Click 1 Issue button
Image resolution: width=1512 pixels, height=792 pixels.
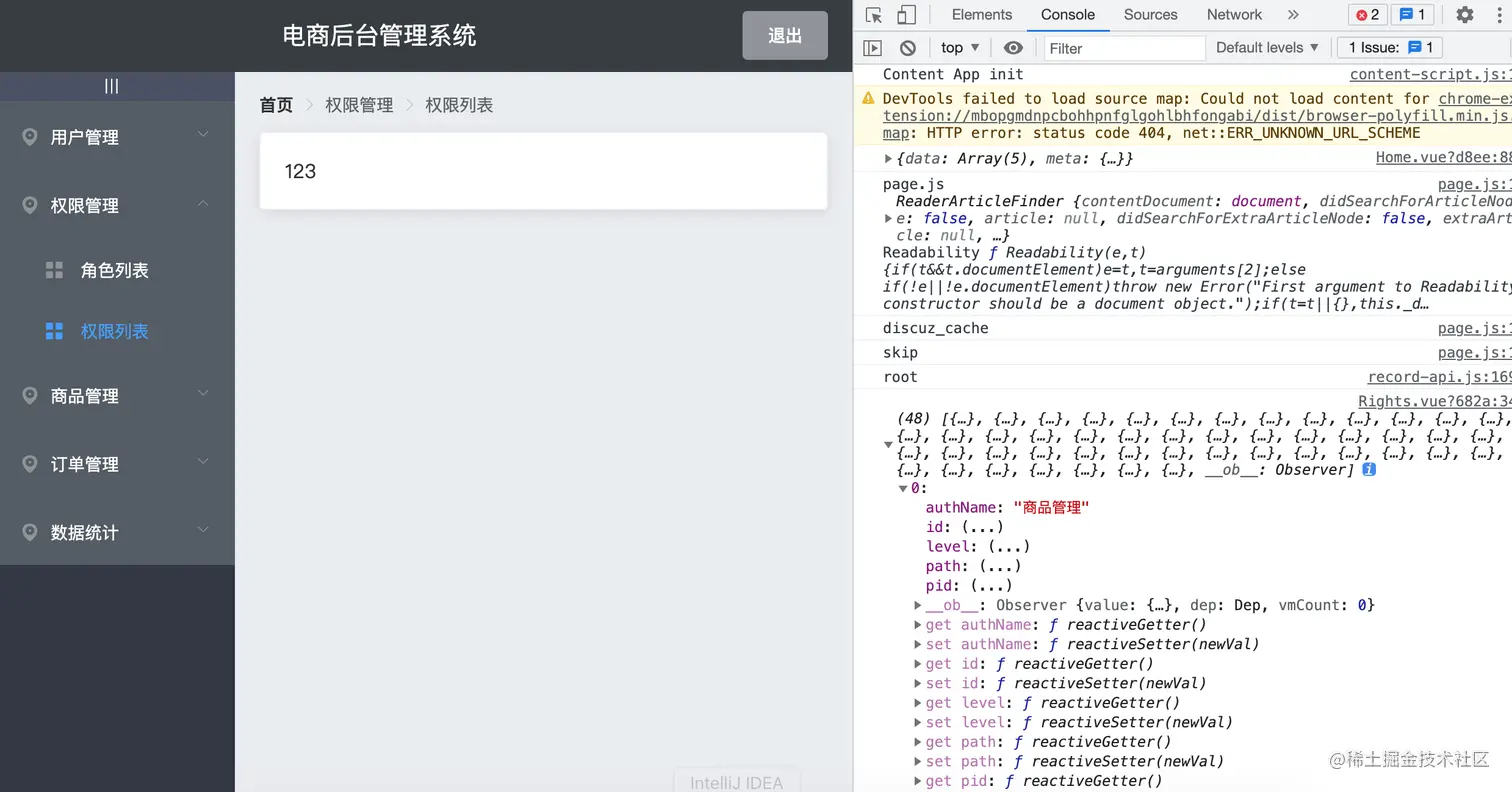coord(1390,48)
